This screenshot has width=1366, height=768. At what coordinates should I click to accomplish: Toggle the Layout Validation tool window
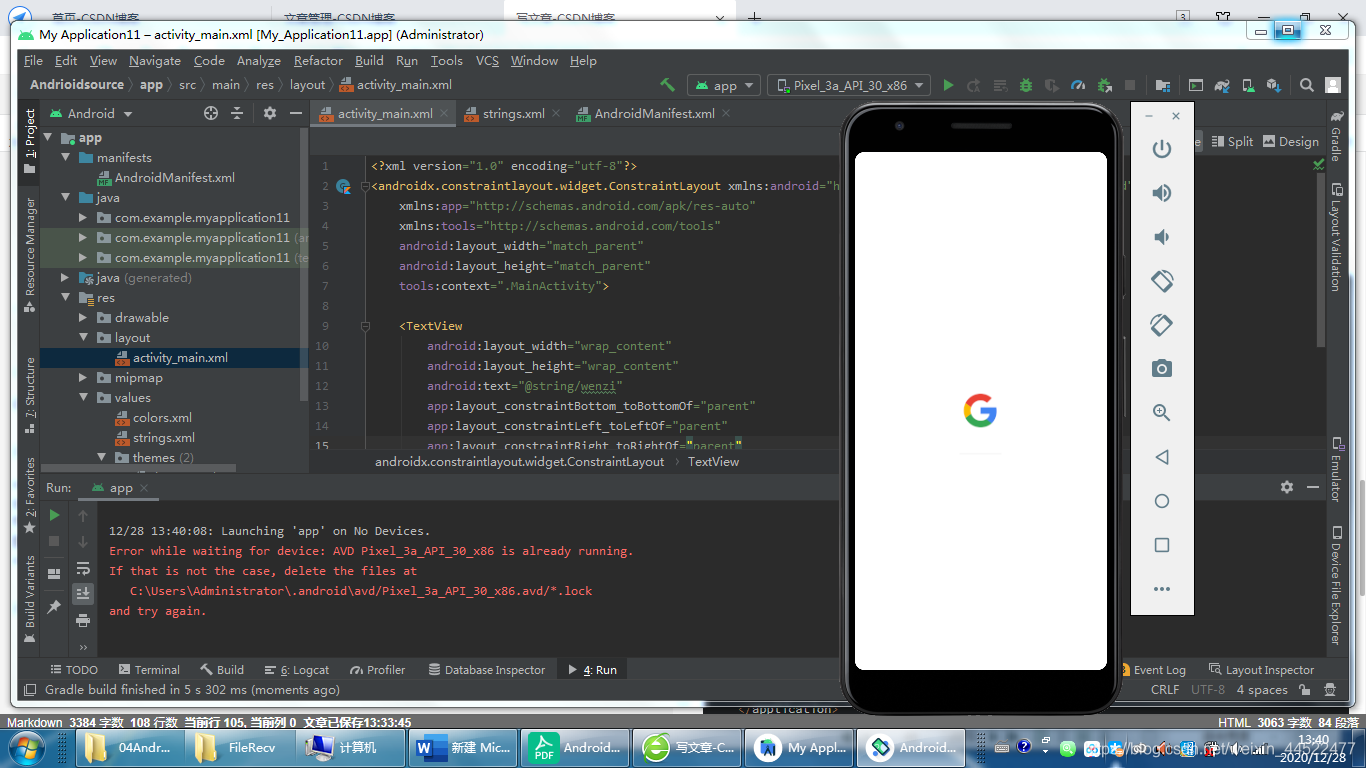(1335, 237)
